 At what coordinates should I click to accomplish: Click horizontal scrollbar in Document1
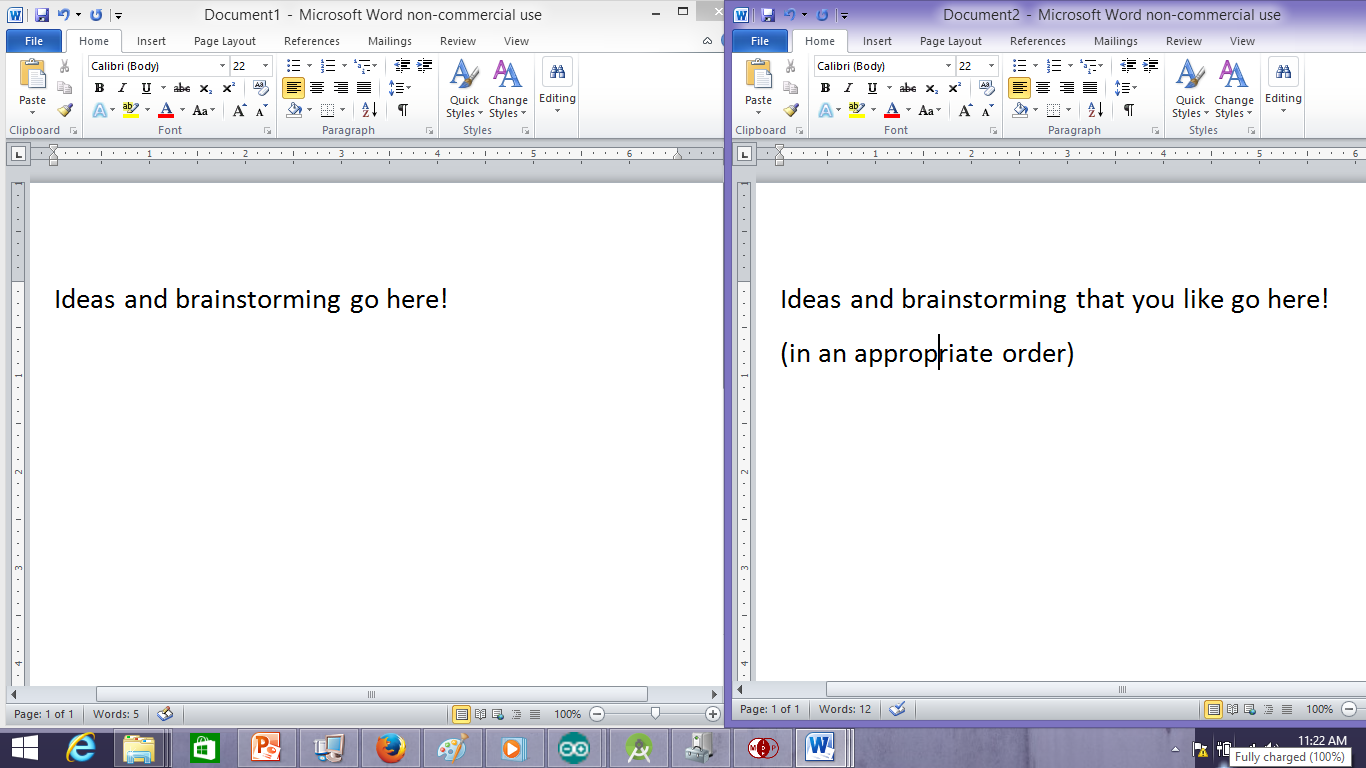pos(371,694)
